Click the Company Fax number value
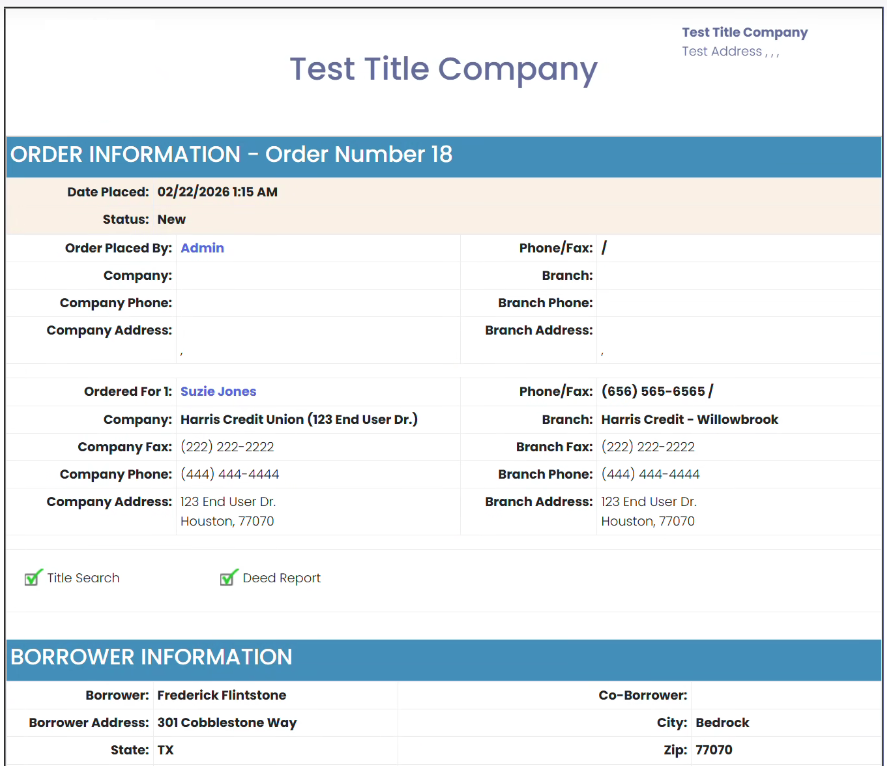 pyautogui.click(x=227, y=447)
